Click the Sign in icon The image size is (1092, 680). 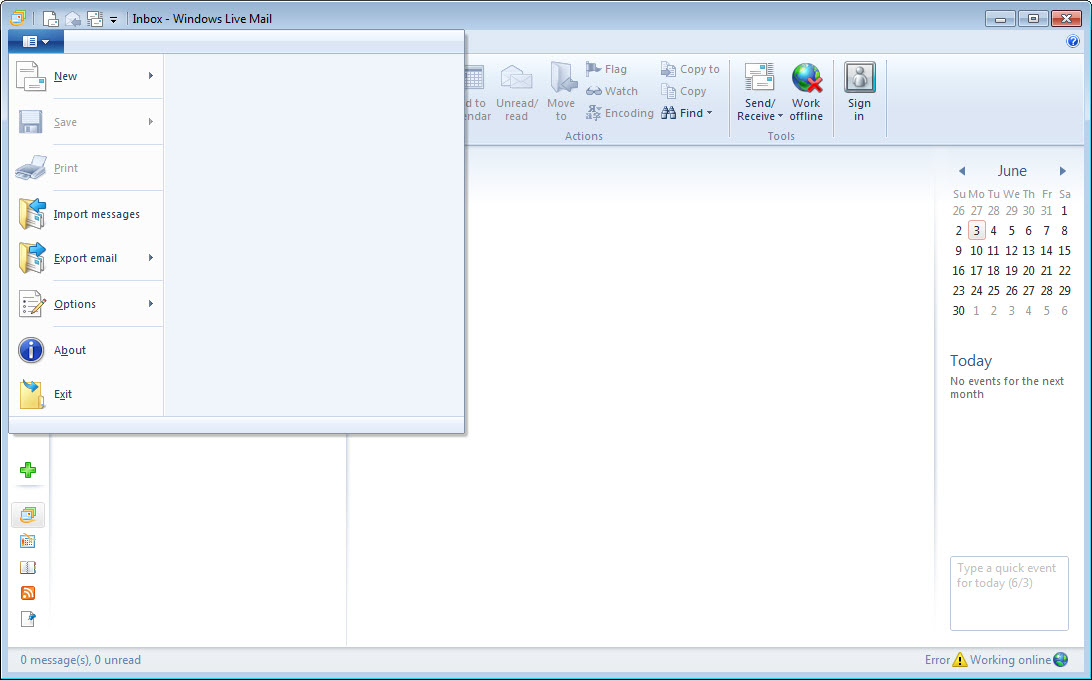(x=859, y=92)
